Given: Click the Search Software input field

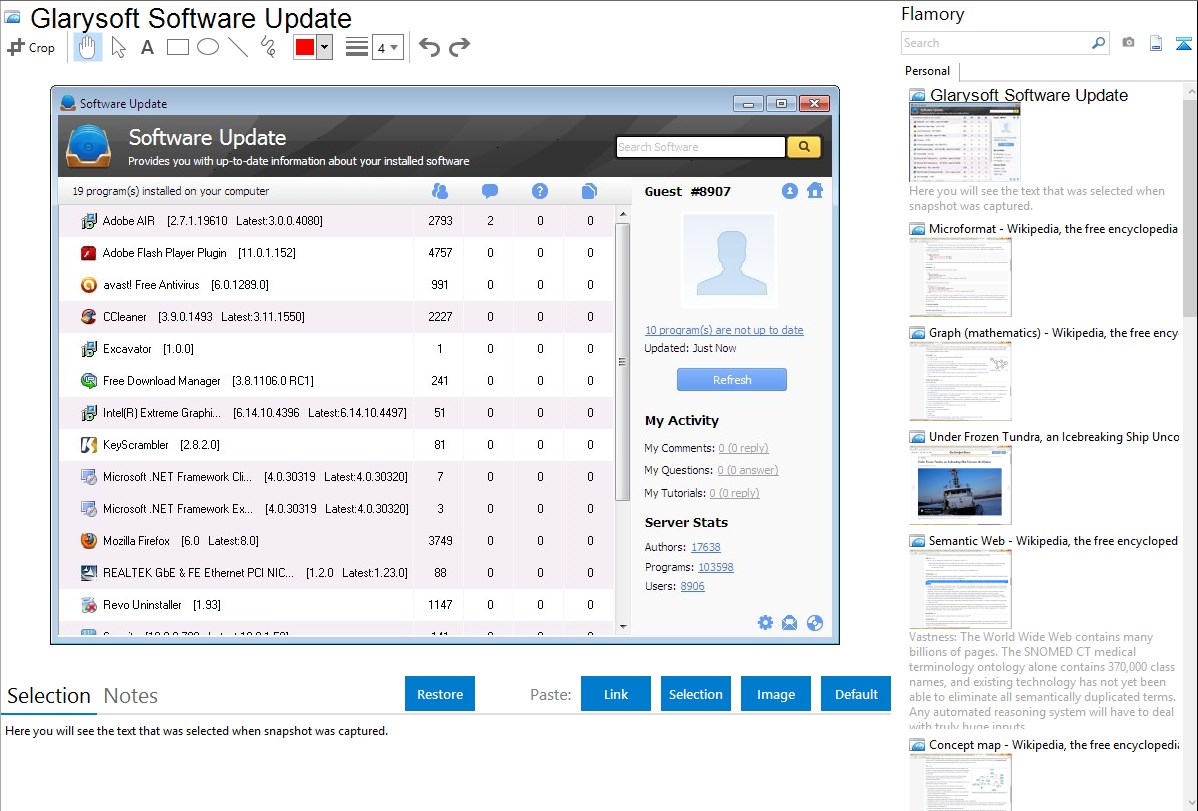Looking at the screenshot, I should pos(701,147).
